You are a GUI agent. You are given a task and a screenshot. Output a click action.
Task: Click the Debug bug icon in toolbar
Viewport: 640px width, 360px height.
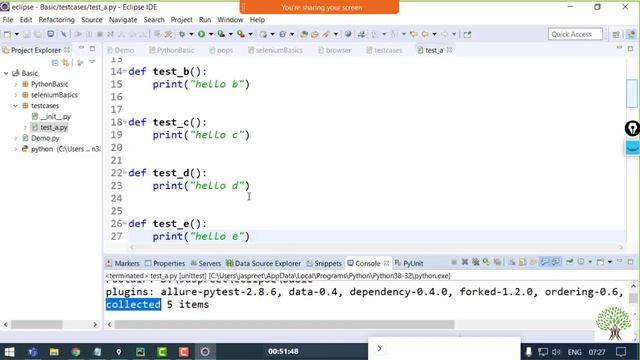182,34
